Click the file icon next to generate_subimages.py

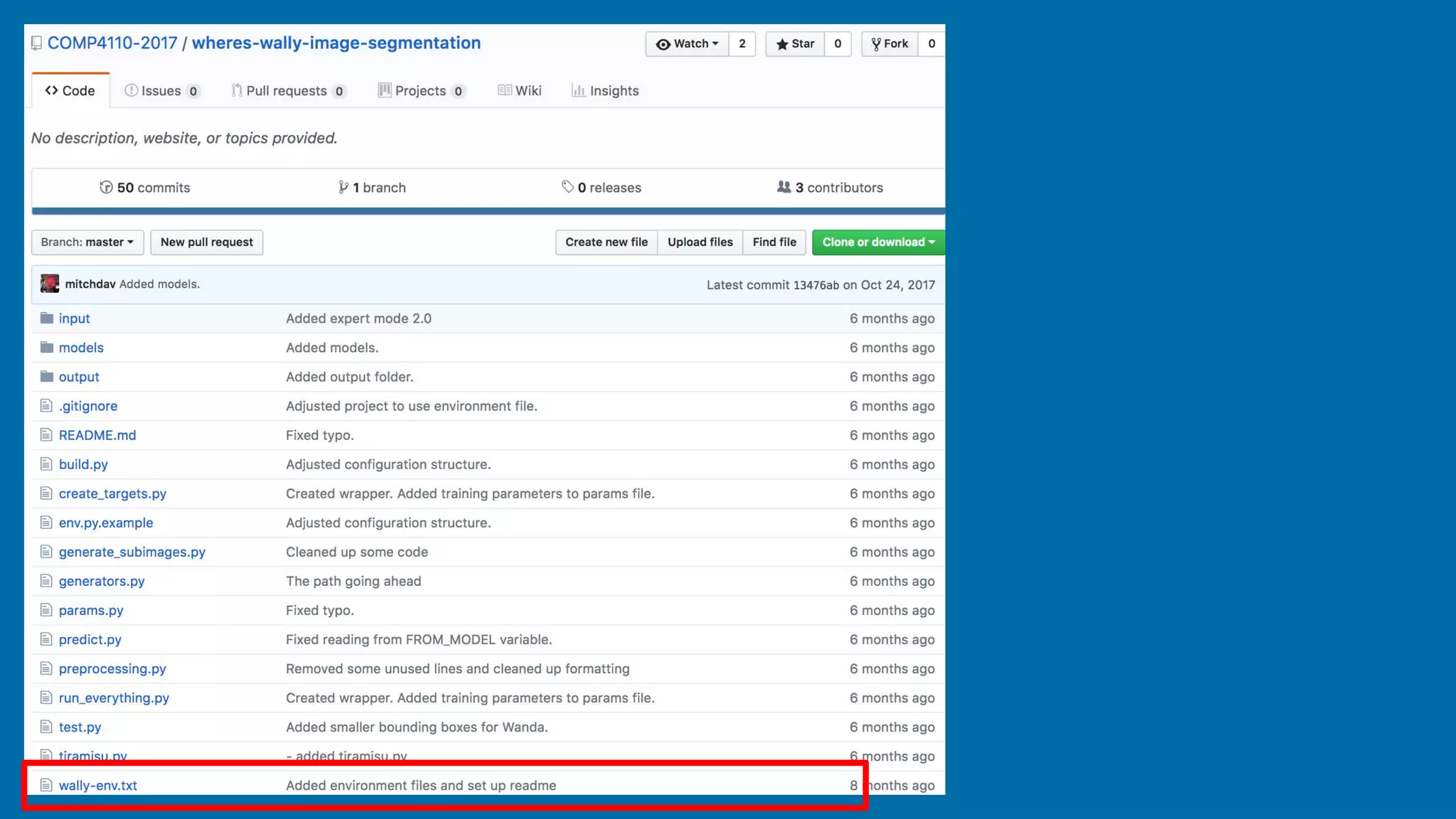(x=46, y=551)
